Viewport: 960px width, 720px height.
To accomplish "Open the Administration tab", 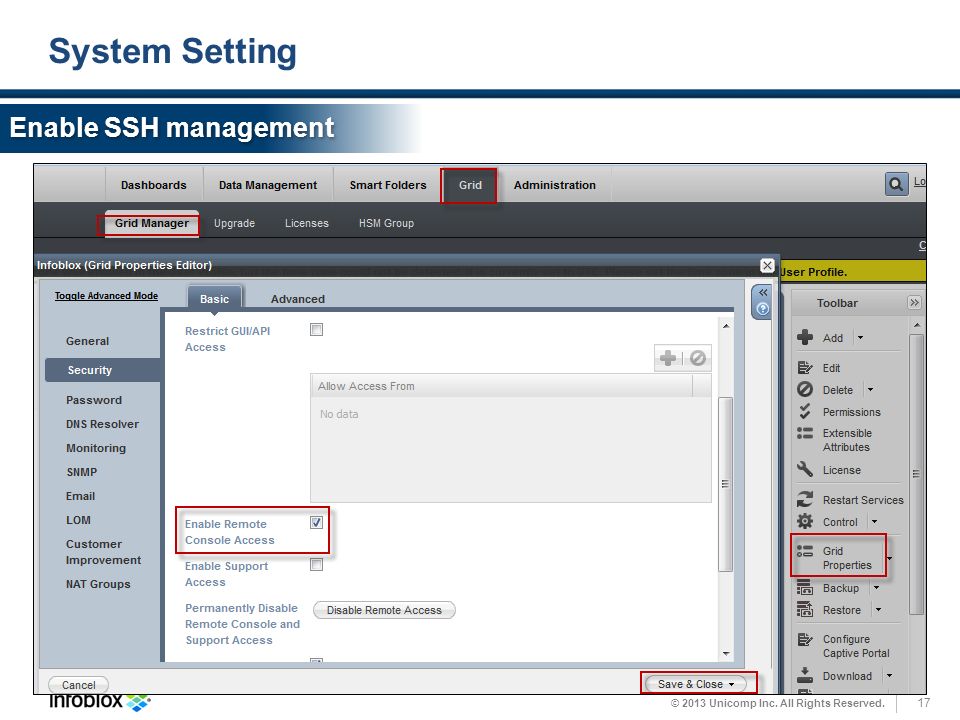I will [555, 184].
